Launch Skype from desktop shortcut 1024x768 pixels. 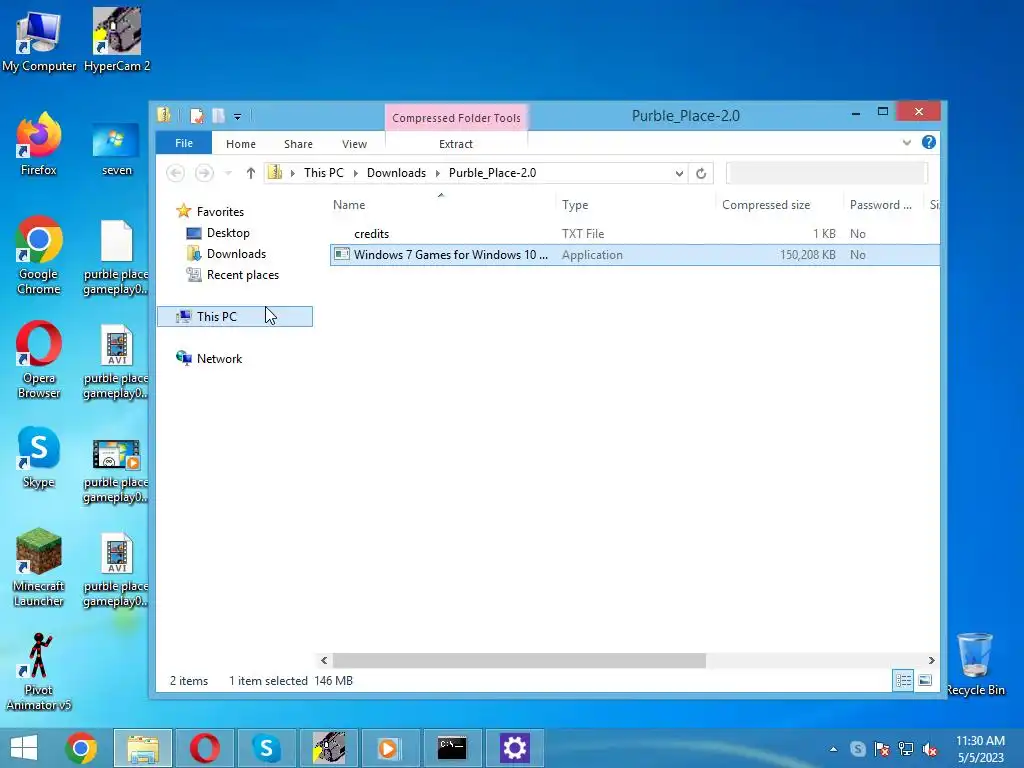coord(39,458)
